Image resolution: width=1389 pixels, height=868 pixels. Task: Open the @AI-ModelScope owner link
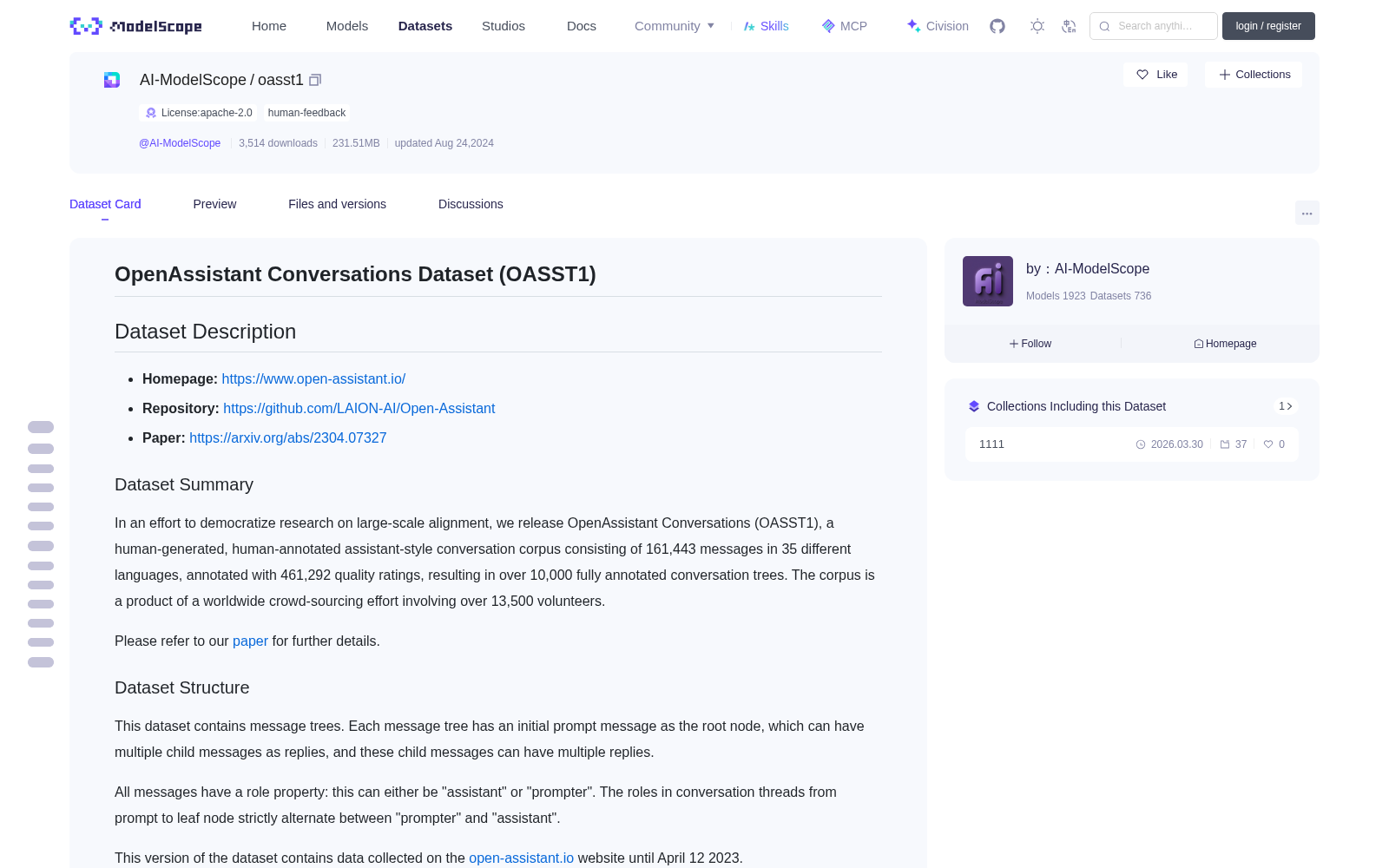coord(180,143)
